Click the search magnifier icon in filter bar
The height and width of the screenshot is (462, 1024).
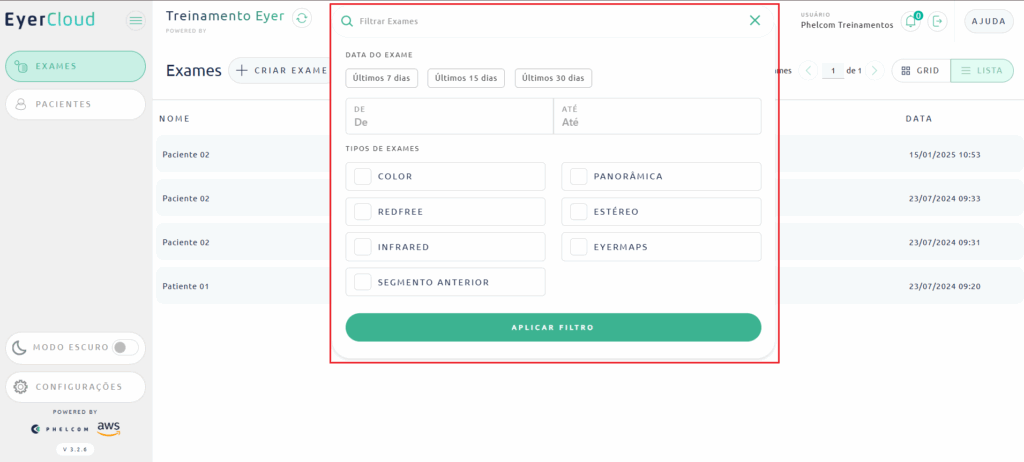click(347, 21)
